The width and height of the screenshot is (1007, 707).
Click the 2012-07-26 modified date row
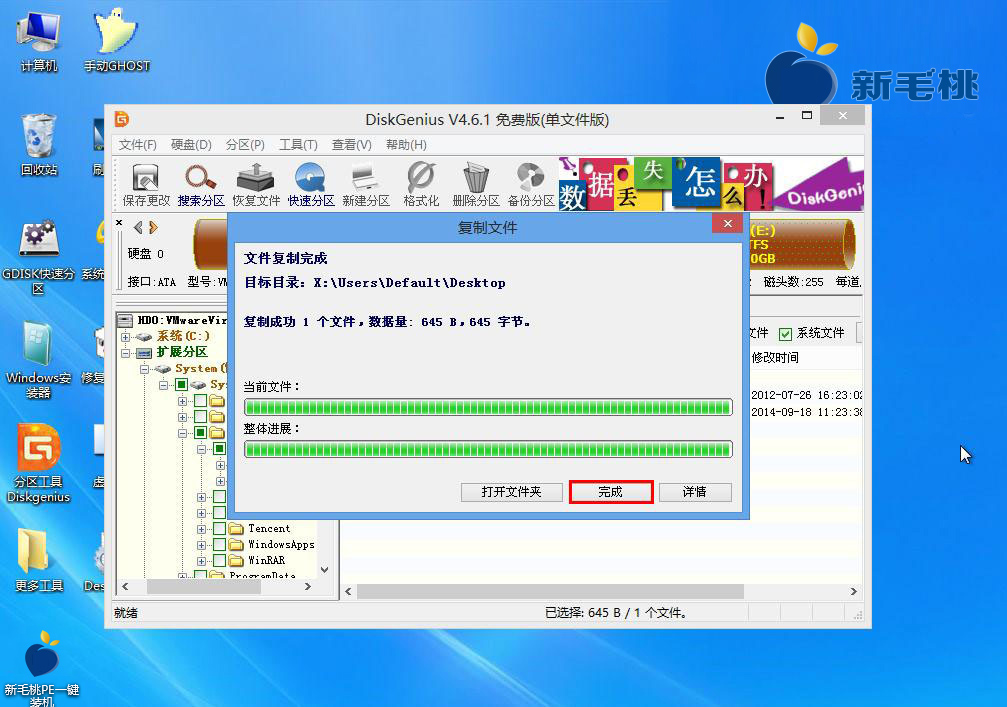click(807, 395)
